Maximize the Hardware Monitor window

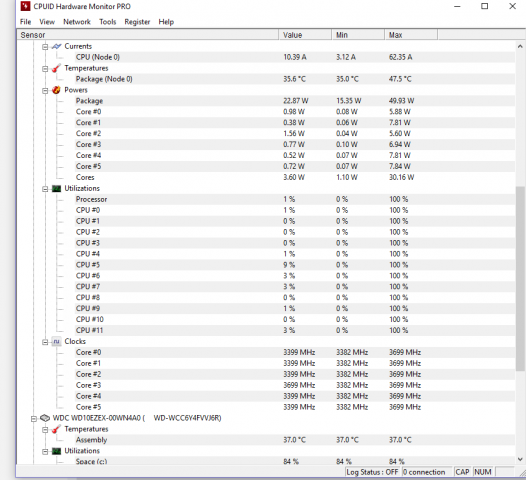pos(484,6)
